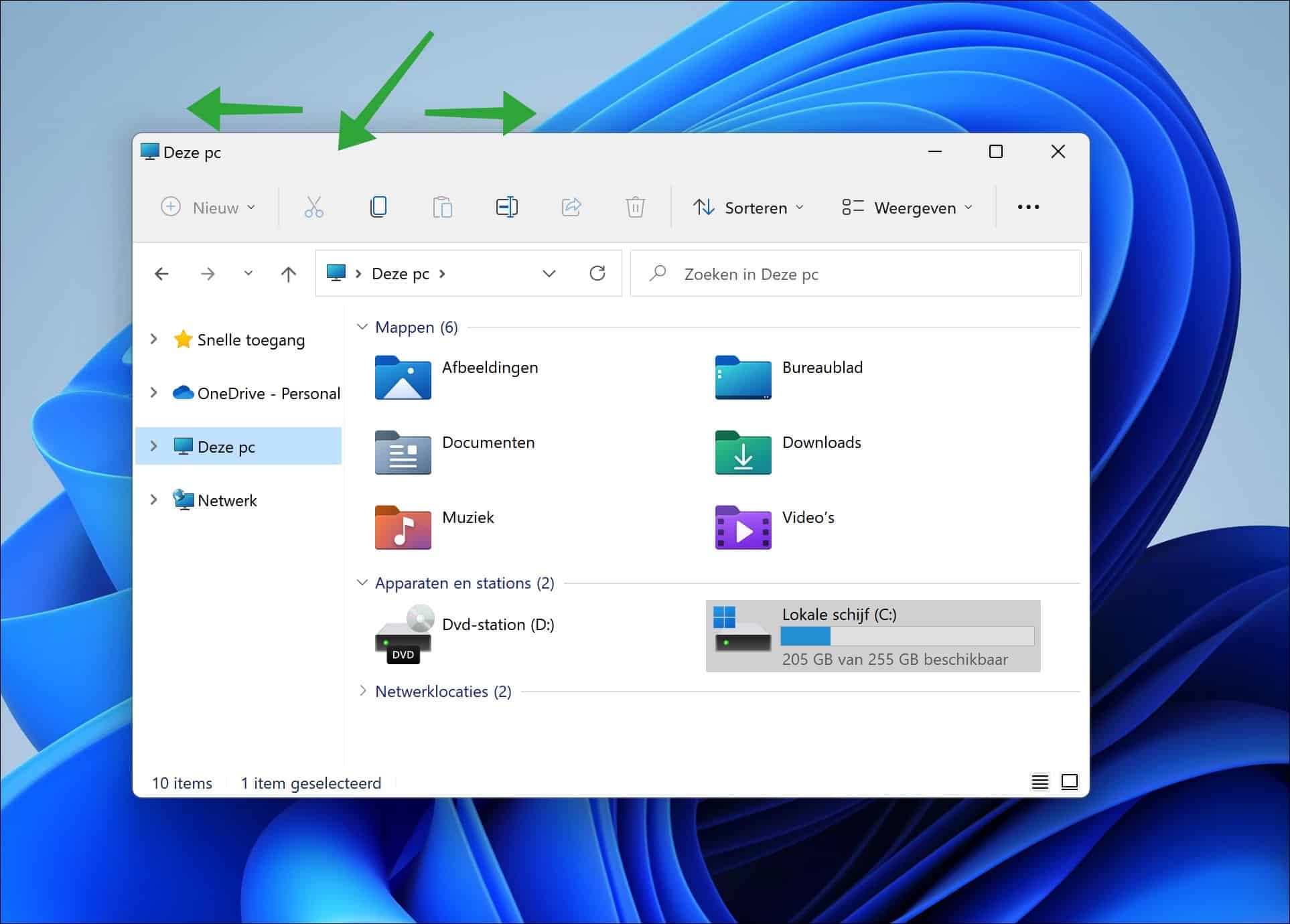Cut the selected item
Screen dimensions: 1290x924
312,208
